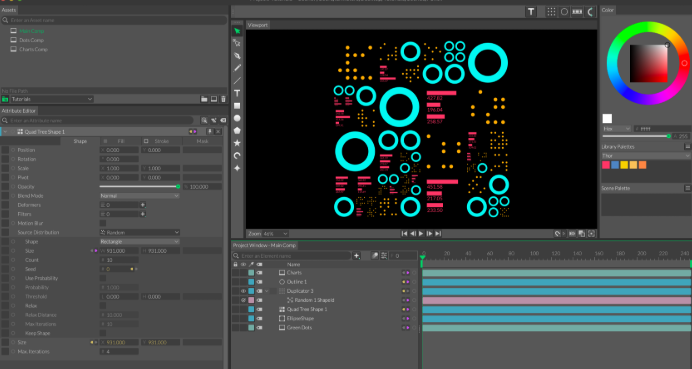The image size is (692, 369).
Task: Pick the Pen tool
Action: click(237, 56)
